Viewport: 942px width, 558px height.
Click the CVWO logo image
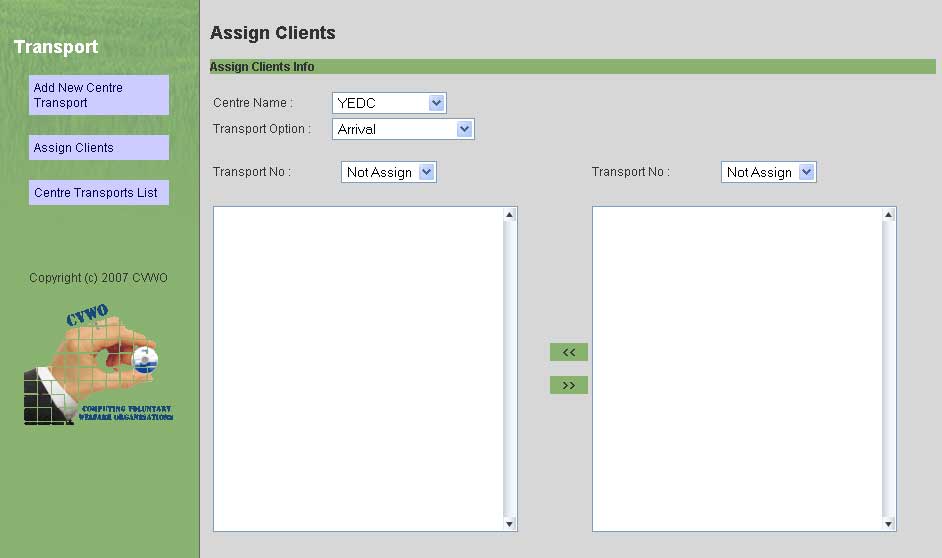pos(99,365)
